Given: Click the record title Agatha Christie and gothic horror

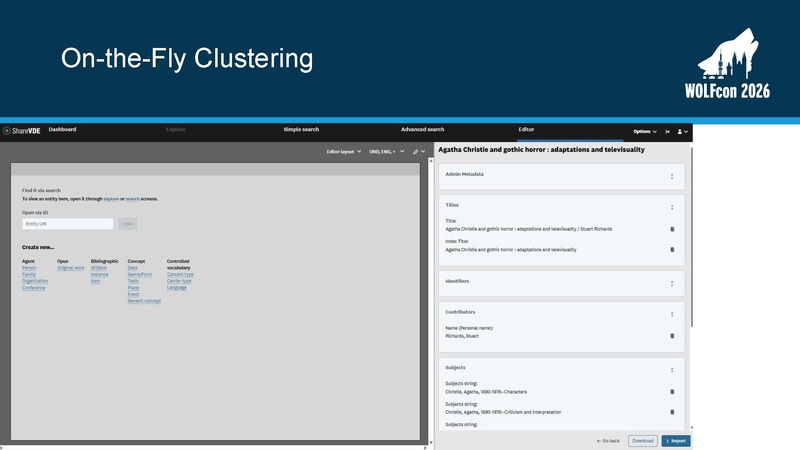Looking at the screenshot, I should pos(541,149).
